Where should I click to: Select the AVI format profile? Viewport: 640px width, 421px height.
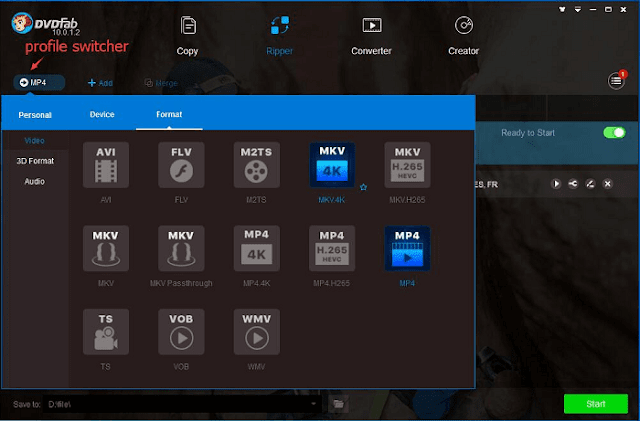[x=106, y=165]
